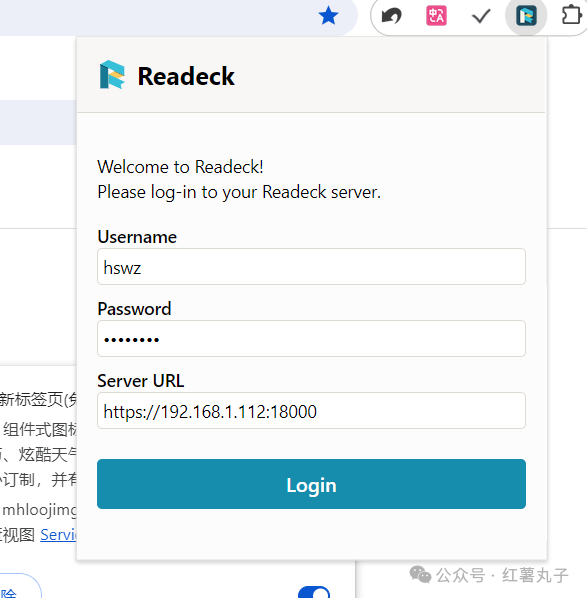The image size is (587, 598).
Task: Click the curved back-arrow extension icon
Action: coord(392,16)
